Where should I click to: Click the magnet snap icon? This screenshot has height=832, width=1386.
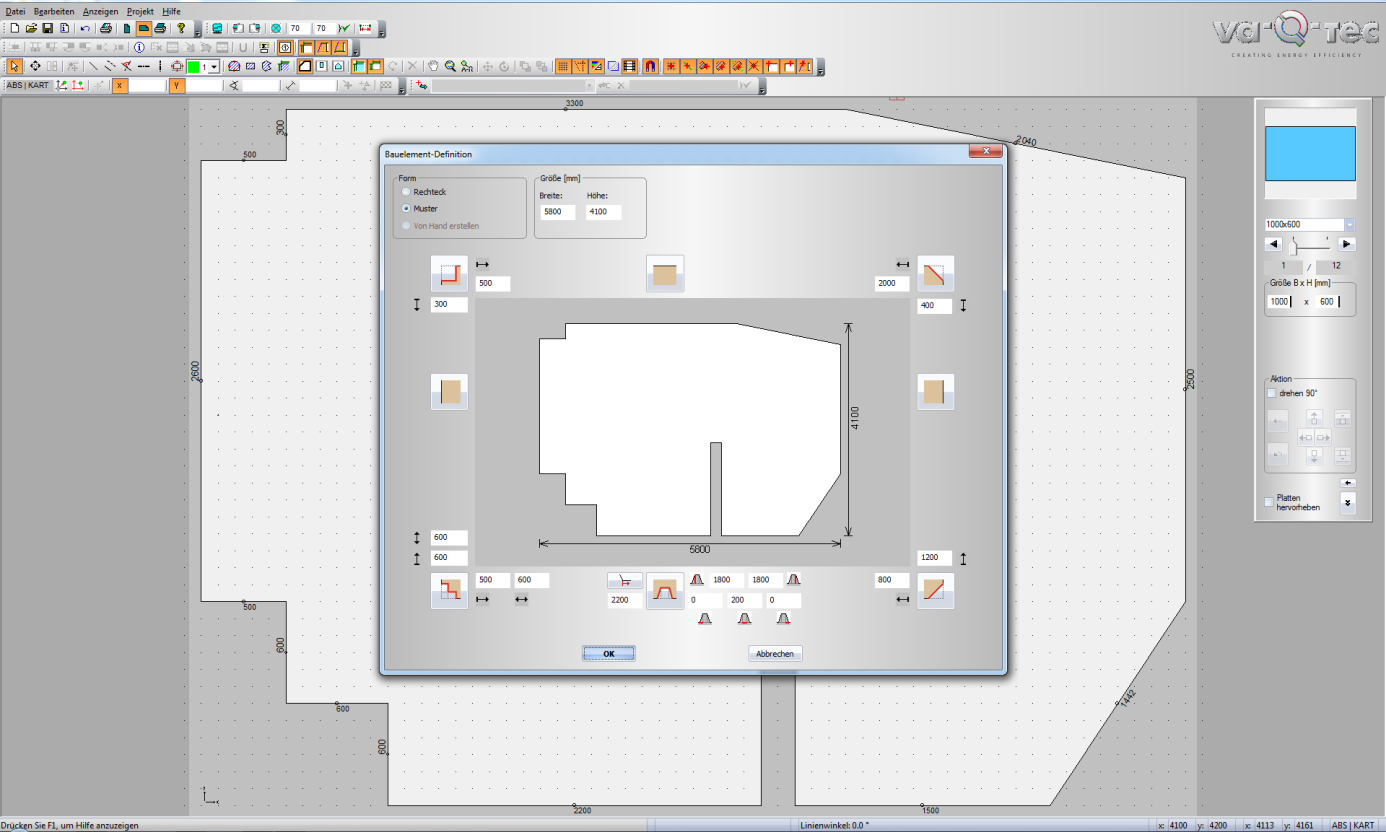point(650,66)
